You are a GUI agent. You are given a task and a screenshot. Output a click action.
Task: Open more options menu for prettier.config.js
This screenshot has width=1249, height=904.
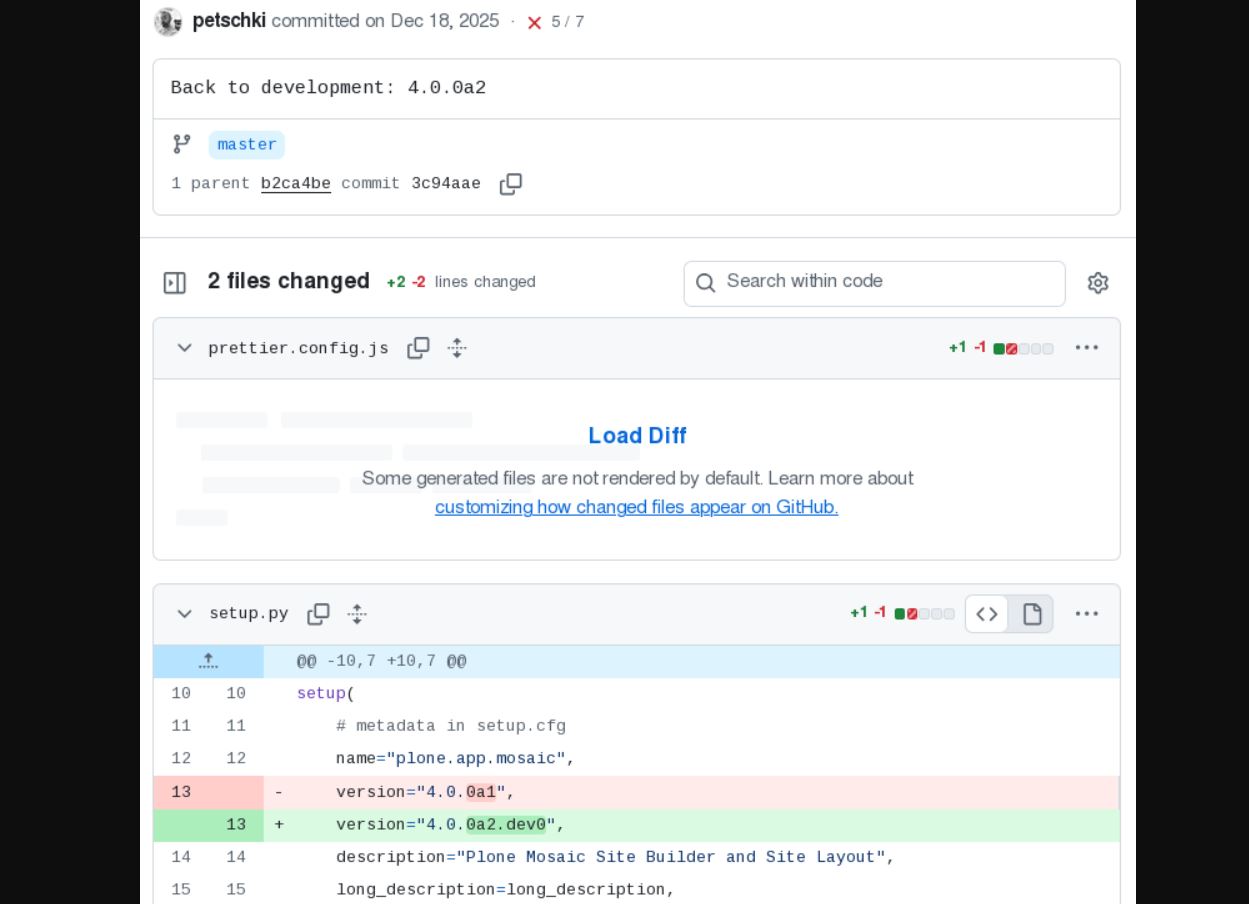tap(1086, 348)
